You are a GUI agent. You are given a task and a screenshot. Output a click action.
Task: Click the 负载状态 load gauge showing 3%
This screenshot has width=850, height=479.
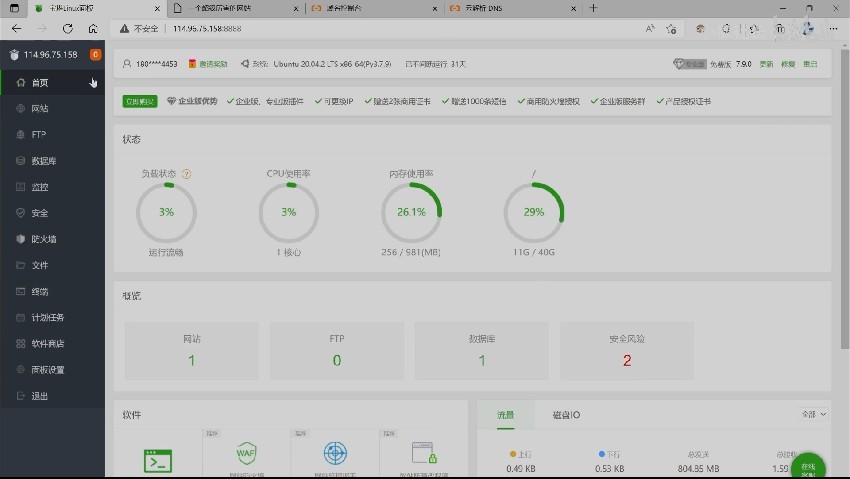[x=166, y=212]
